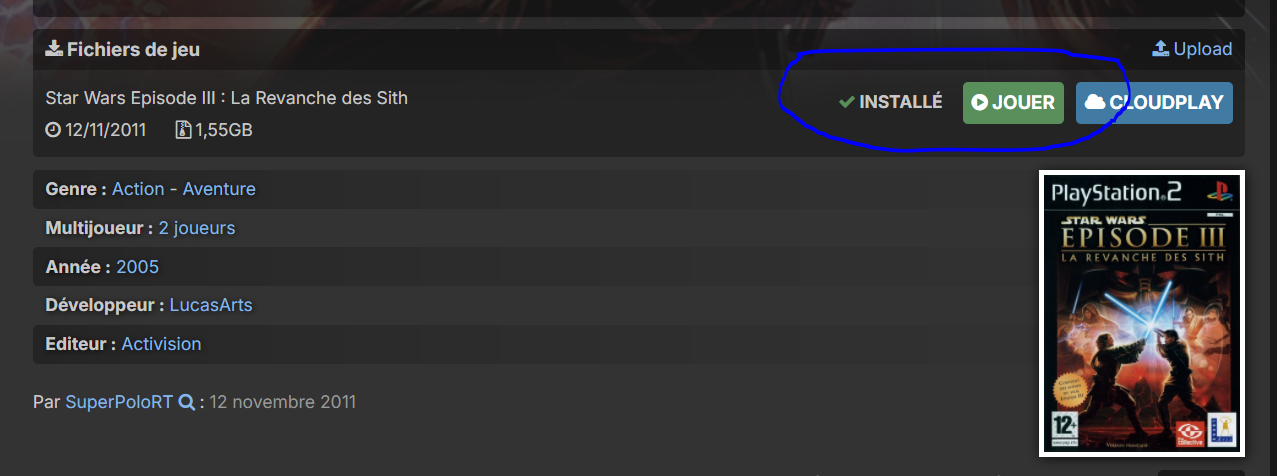This screenshot has width=1277, height=476.
Task: Click the magnifier icon next to SuperPoloRT
Action: (x=186, y=403)
